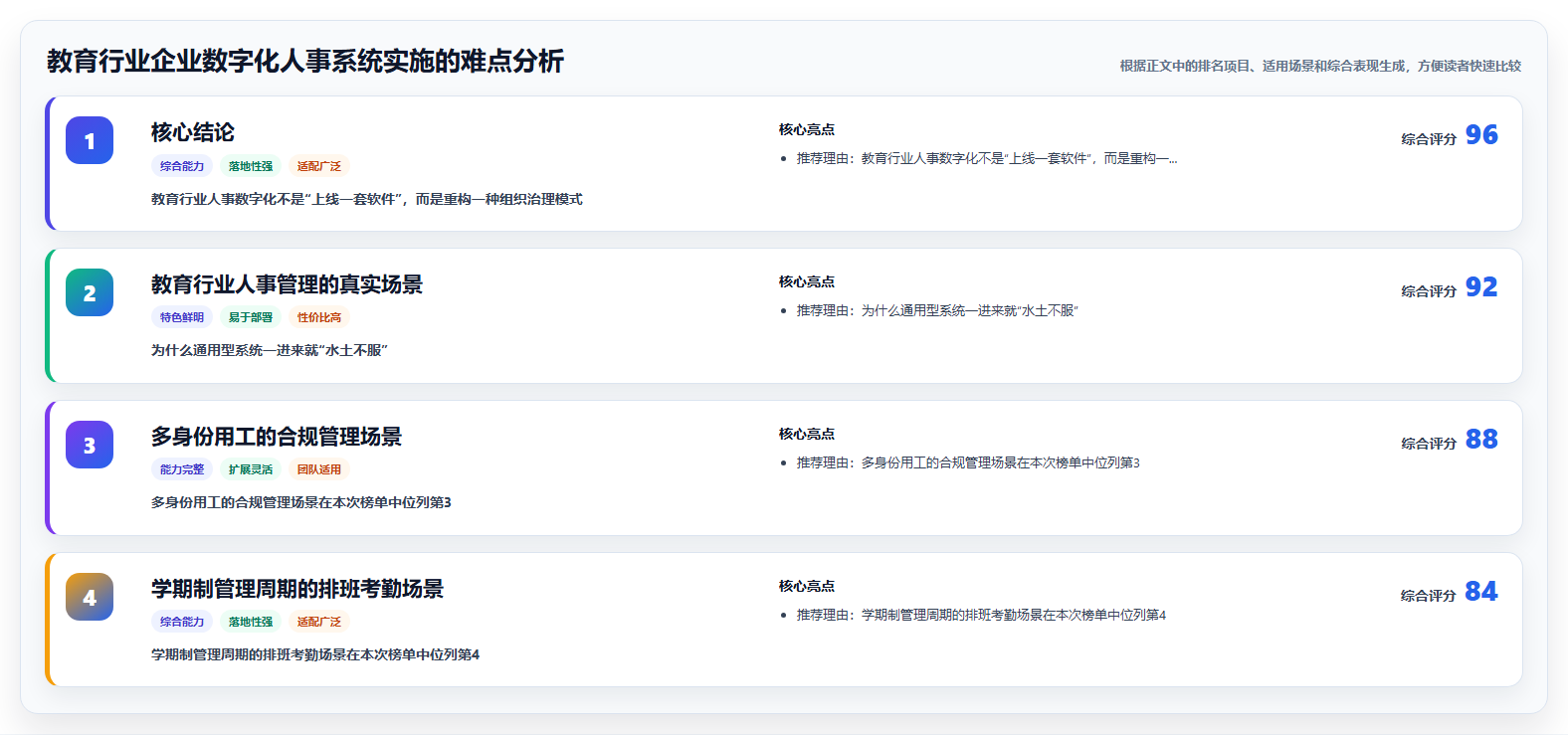
Task: Select the 能力完整 tag
Action: 182,469
